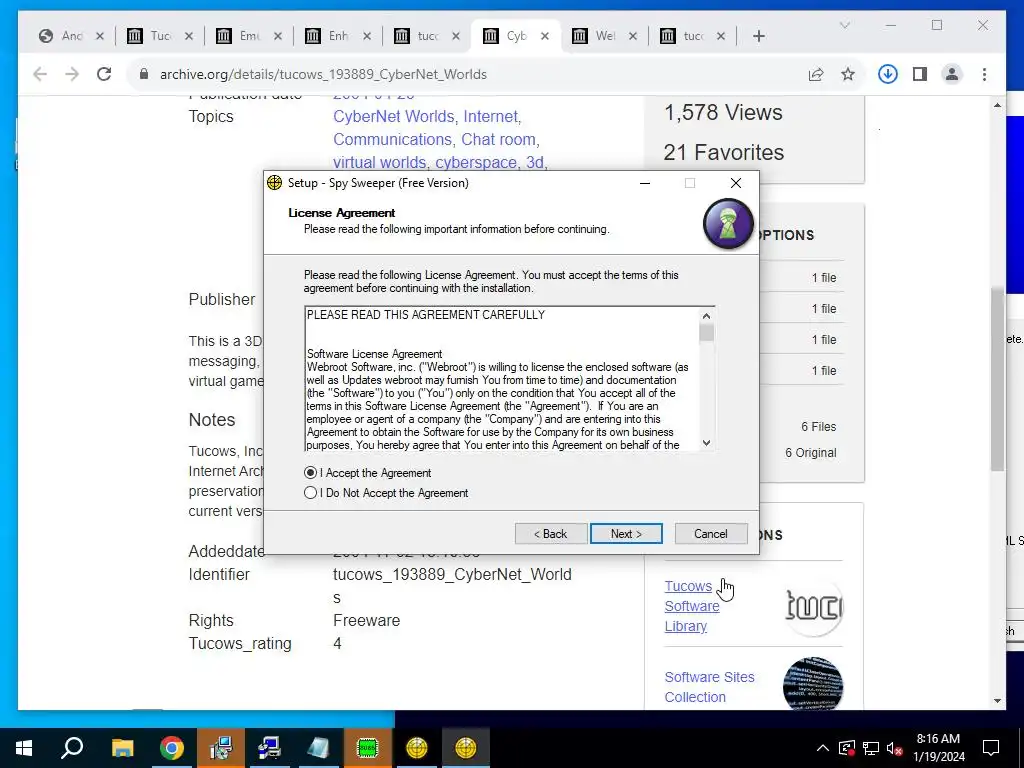Viewport: 1024px width, 768px height.
Task: Click Software Sites collection thumbnail
Action: (813, 684)
